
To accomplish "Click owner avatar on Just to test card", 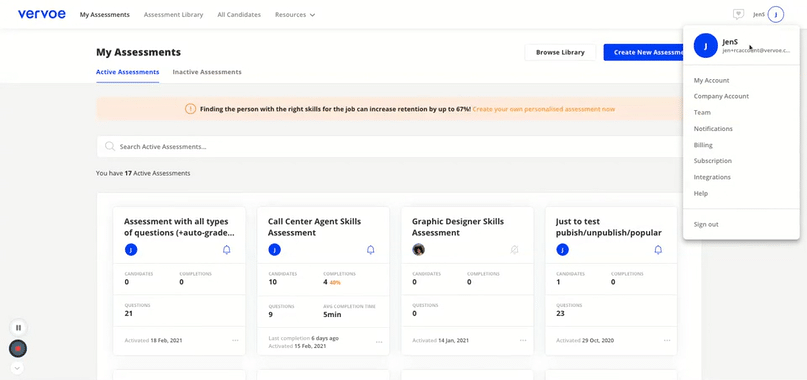I will (563, 250).
